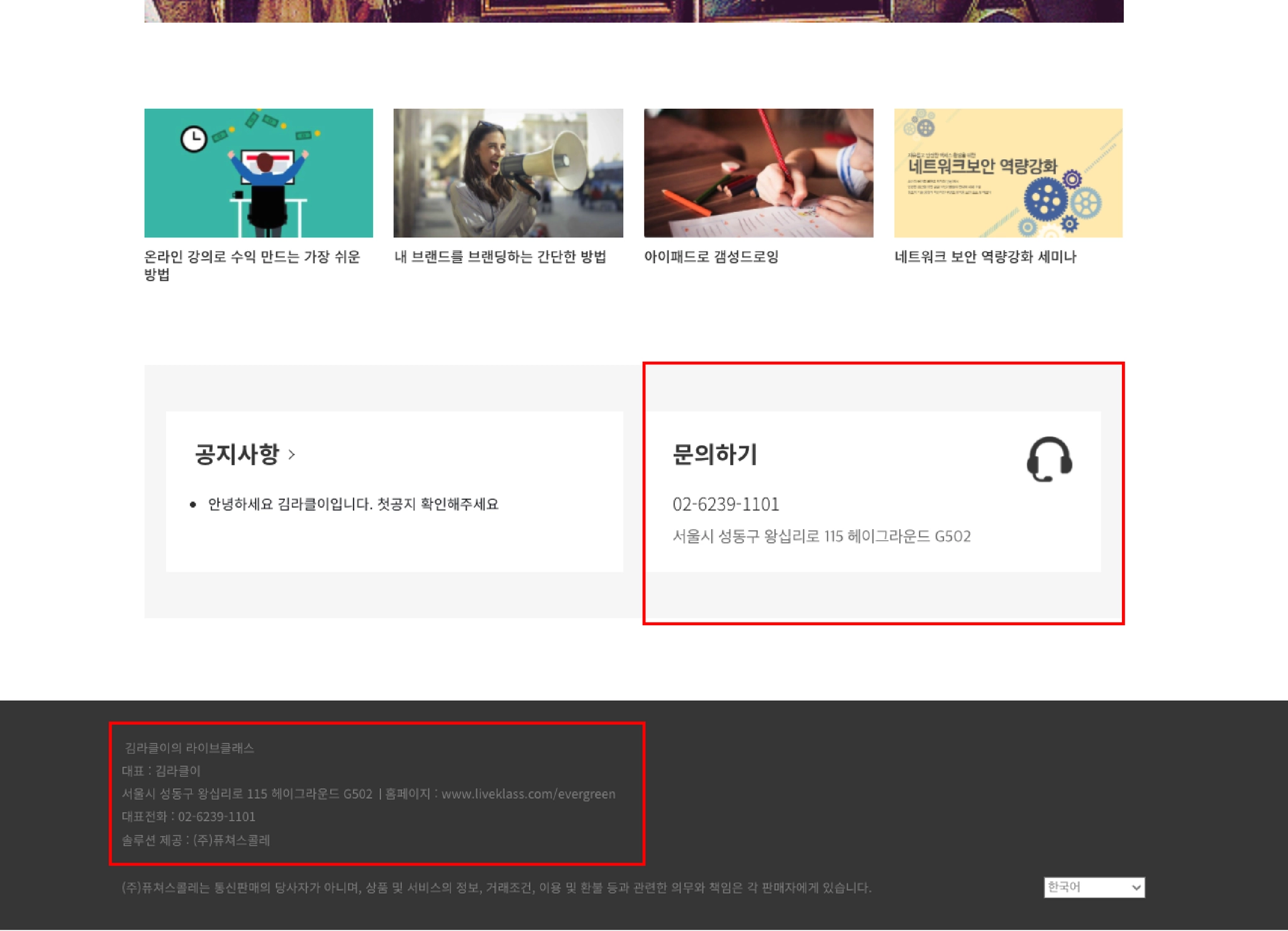
Task: Click the top banner image strip
Action: pyautogui.click(x=633, y=11)
